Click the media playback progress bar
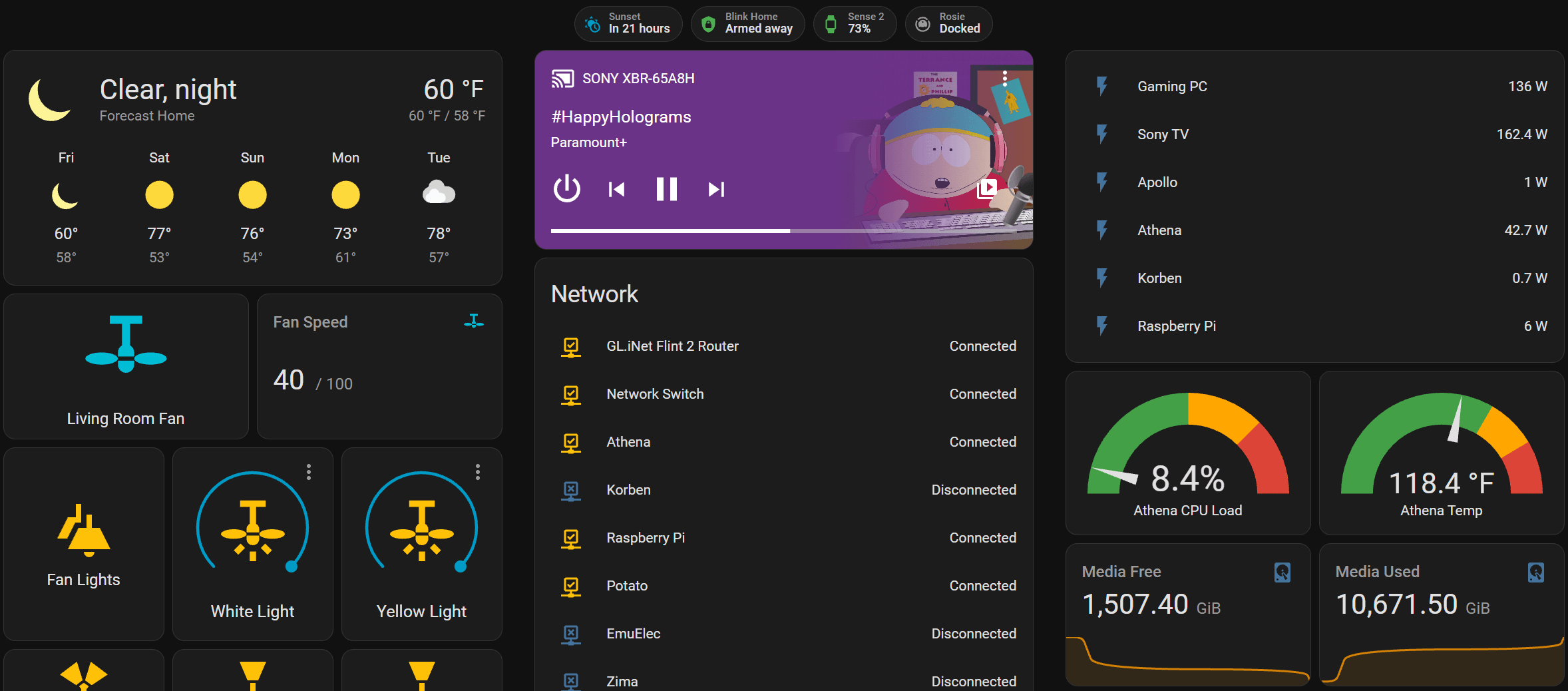The image size is (1568, 691). 784,231
